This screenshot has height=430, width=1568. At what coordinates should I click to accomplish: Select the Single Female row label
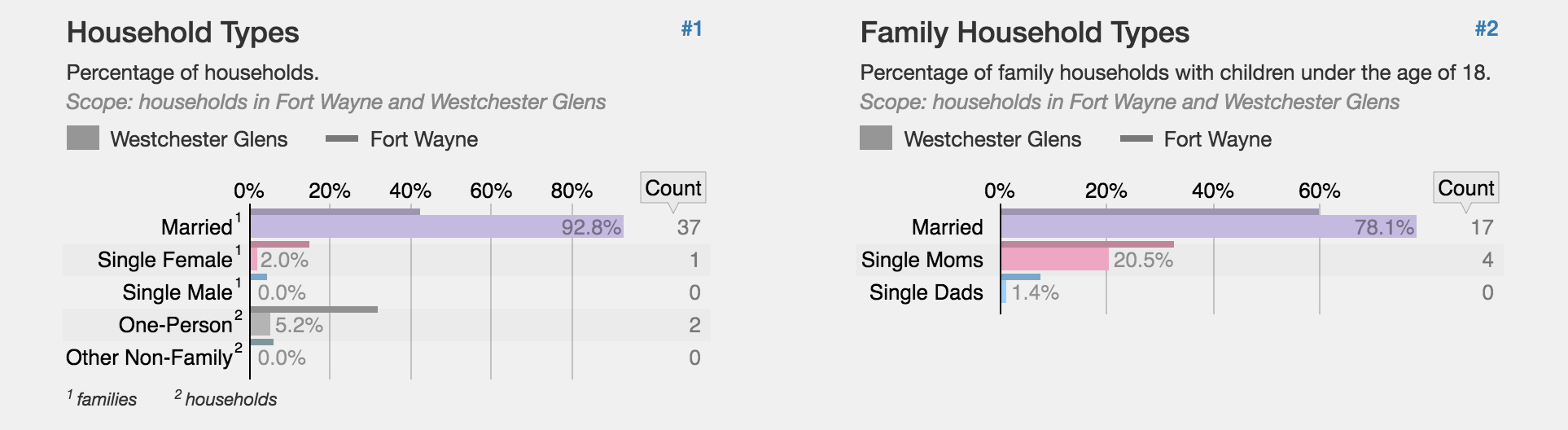click(164, 260)
